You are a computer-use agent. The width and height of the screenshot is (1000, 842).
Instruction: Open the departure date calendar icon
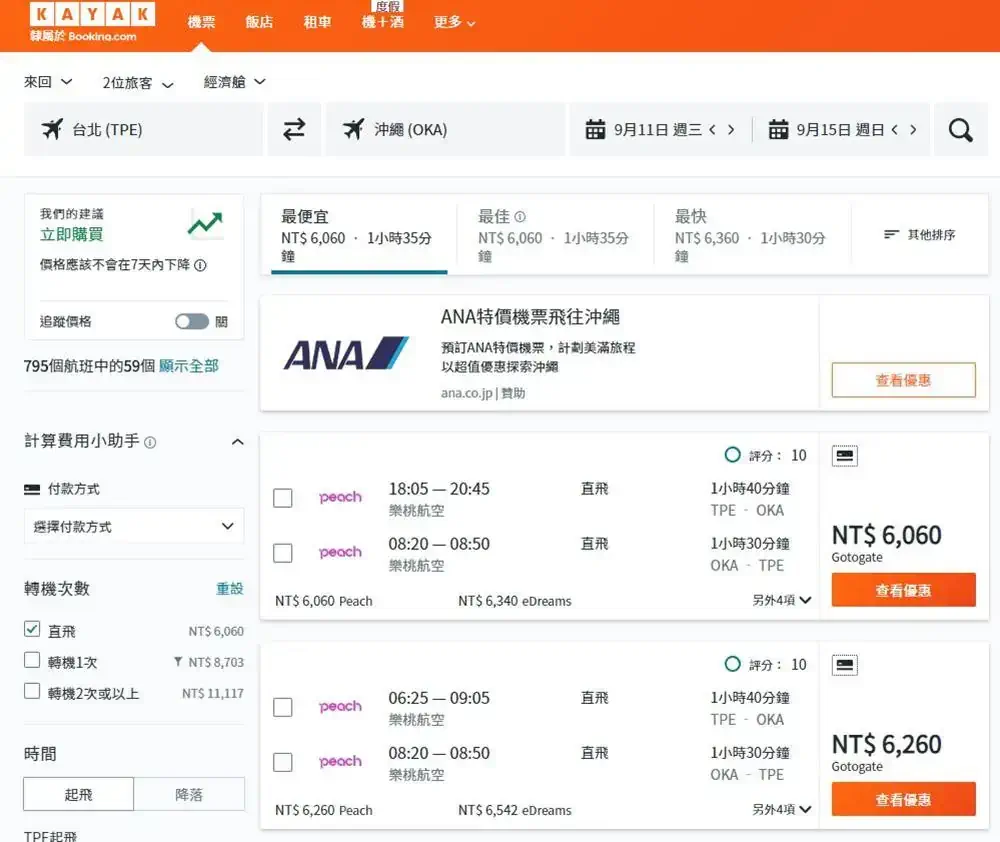click(595, 129)
